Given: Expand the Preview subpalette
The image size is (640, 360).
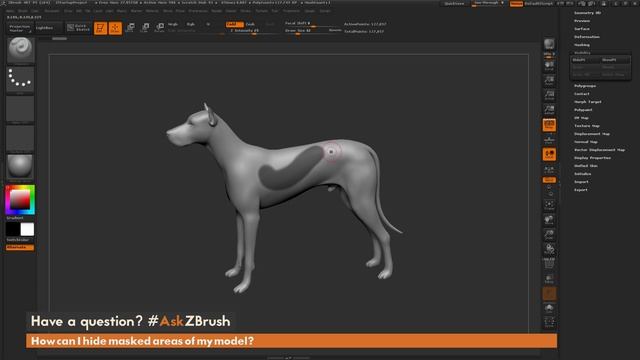Looking at the screenshot, I should pos(582,21).
